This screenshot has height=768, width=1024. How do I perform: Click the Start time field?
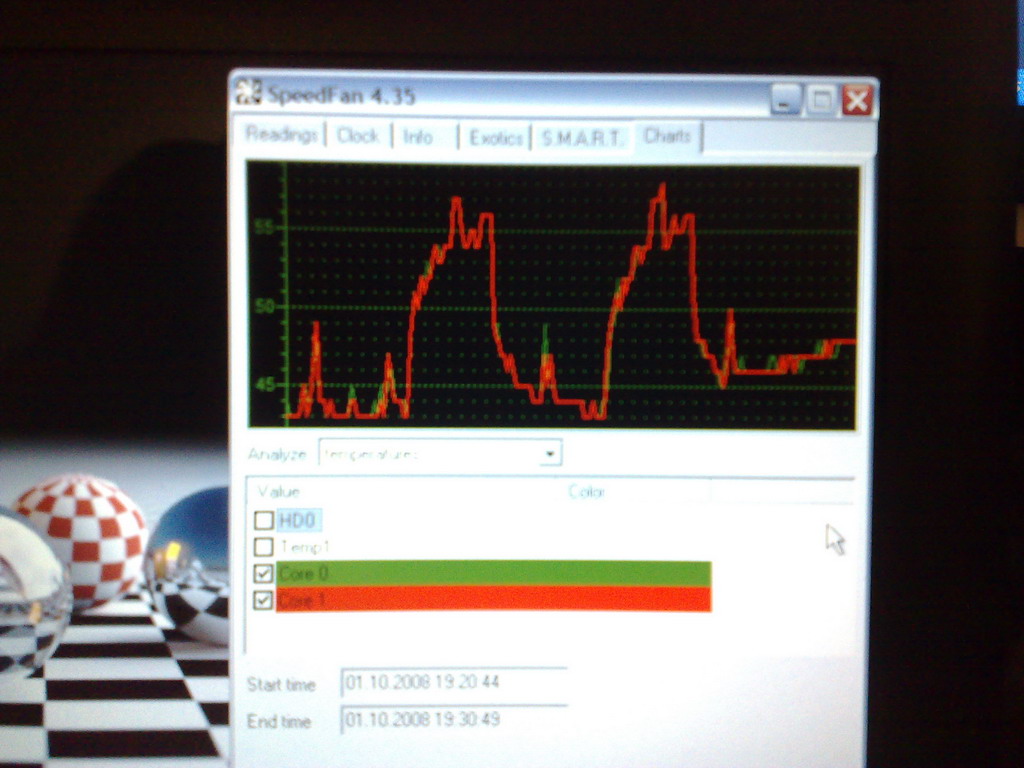coord(454,682)
